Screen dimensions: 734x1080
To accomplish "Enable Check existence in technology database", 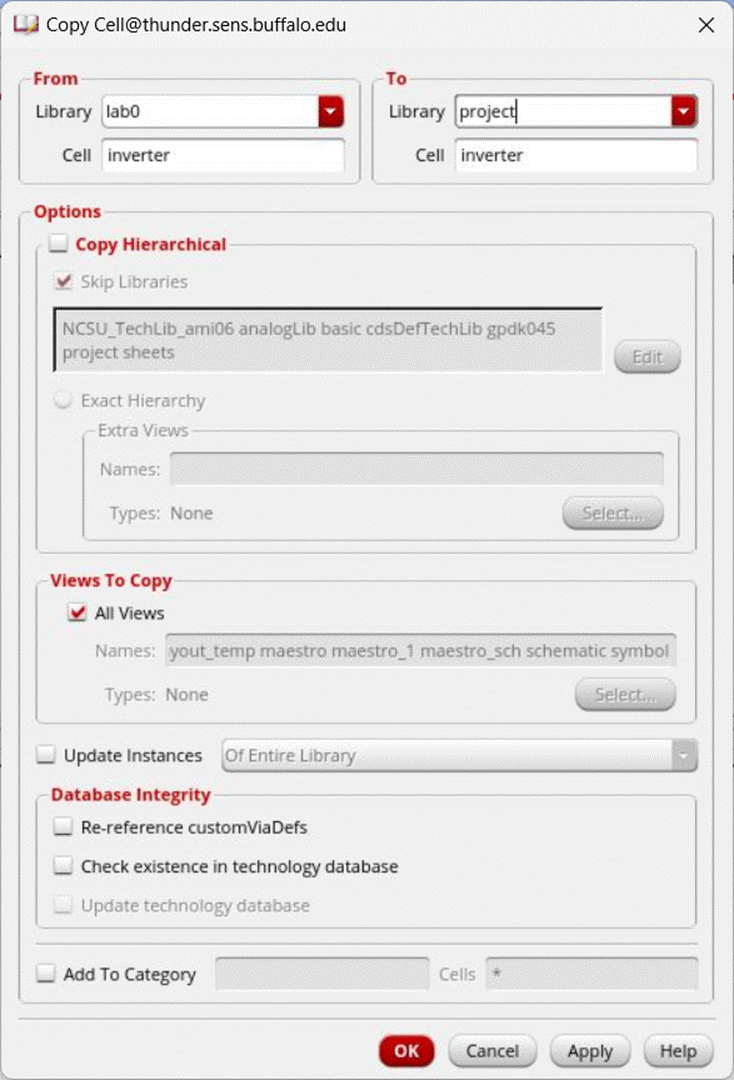I will [x=63, y=866].
